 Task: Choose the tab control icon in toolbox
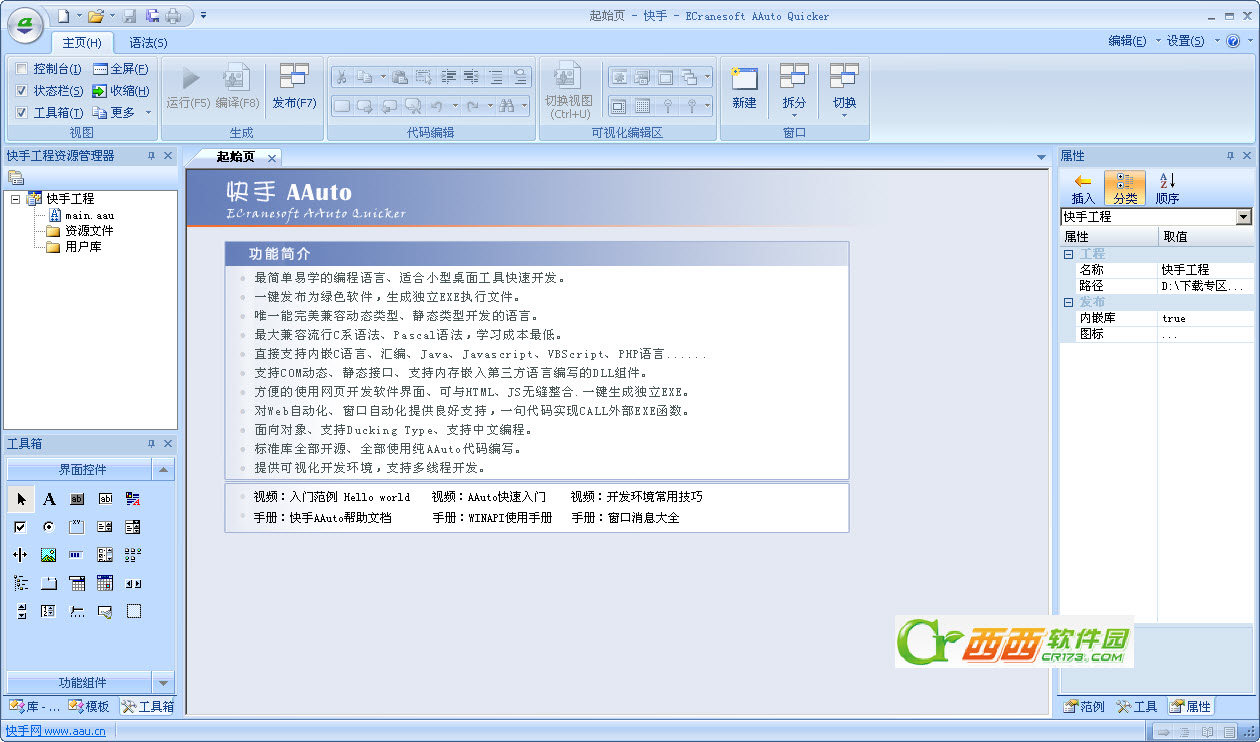[x=49, y=583]
